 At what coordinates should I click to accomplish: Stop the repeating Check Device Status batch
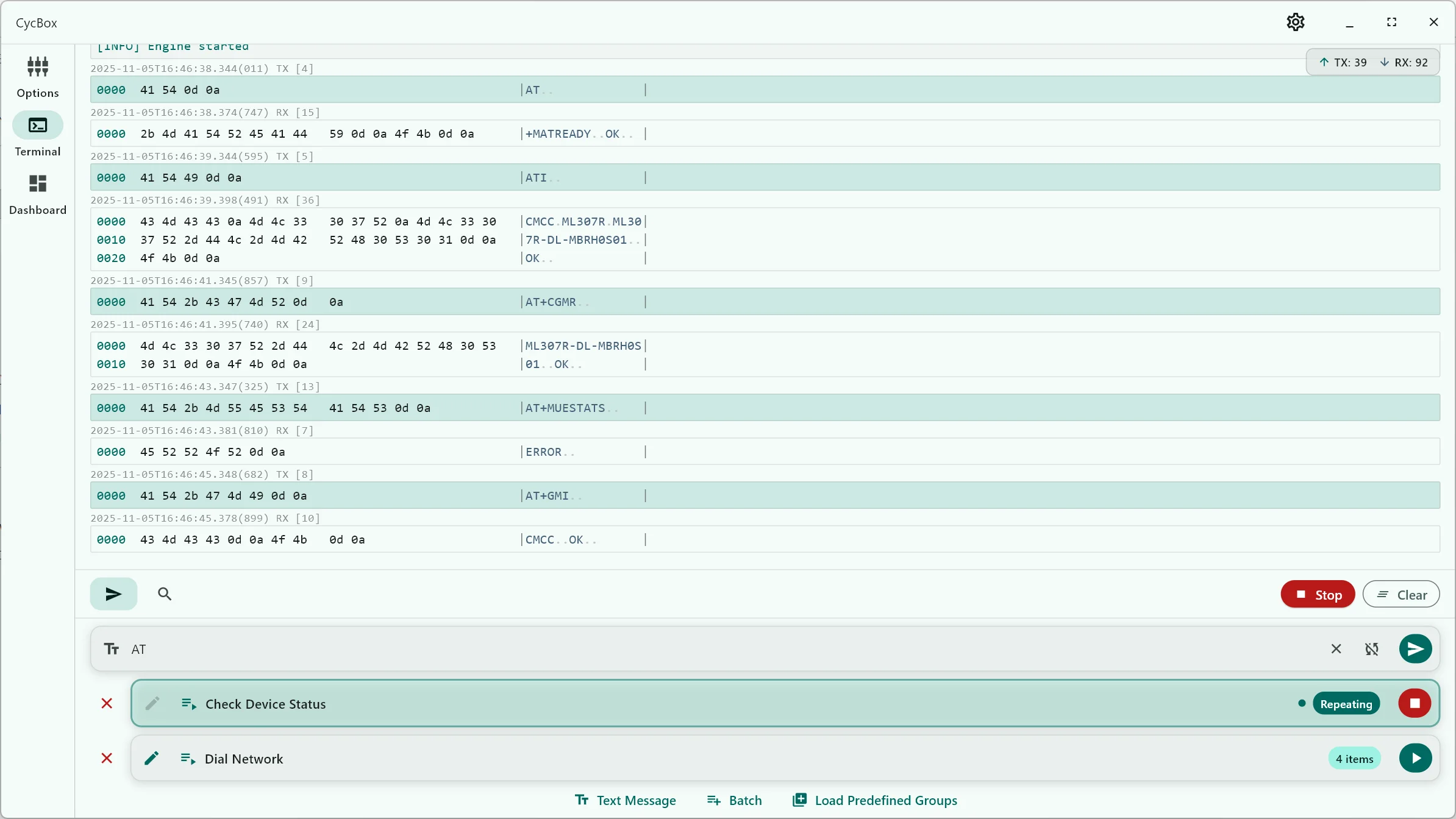point(1415,704)
